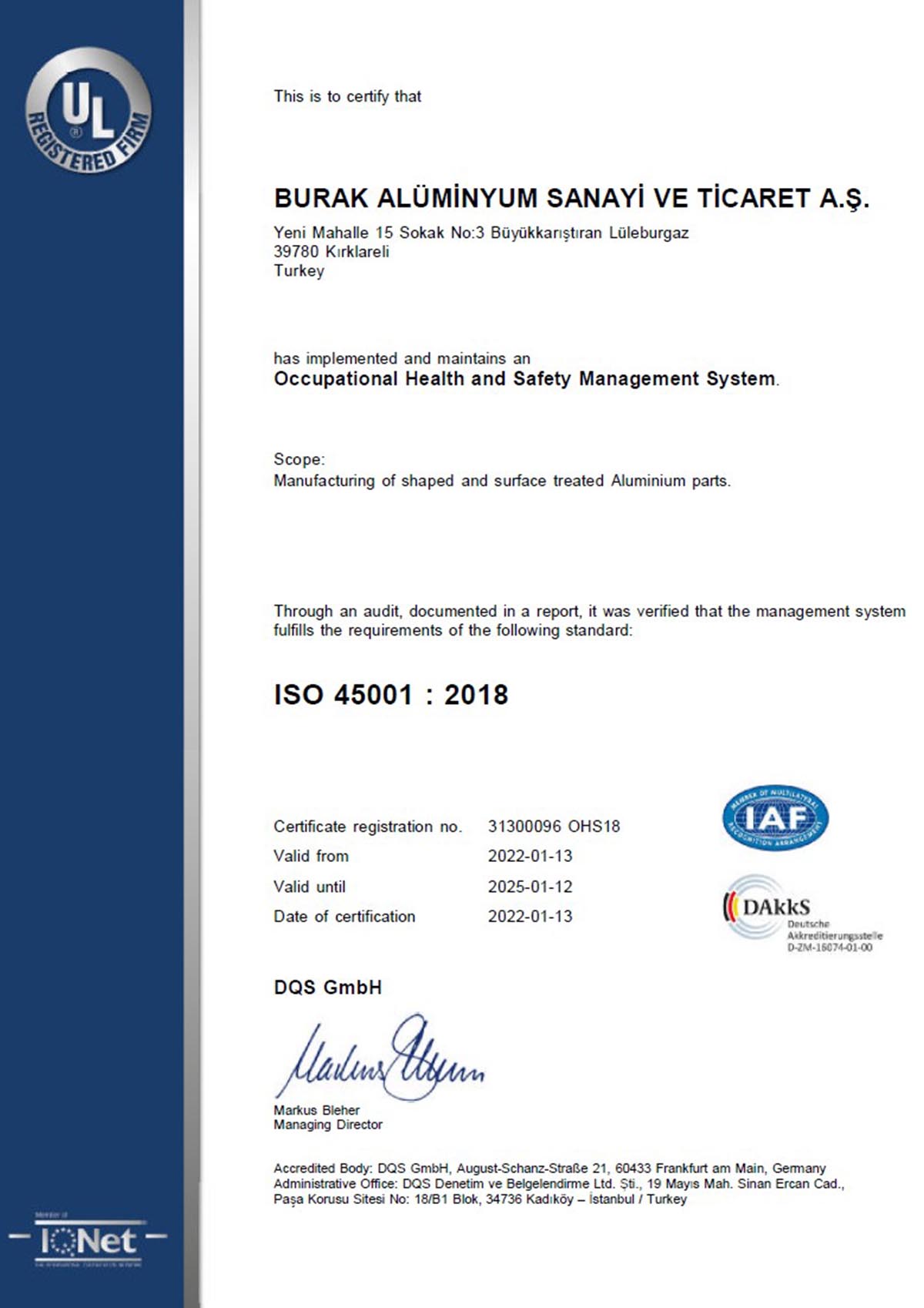Image resolution: width=924 pixels, height=1308 pixels.
Task: Click the "Turkey" line below Kırklareli
Action: point(299,271)
